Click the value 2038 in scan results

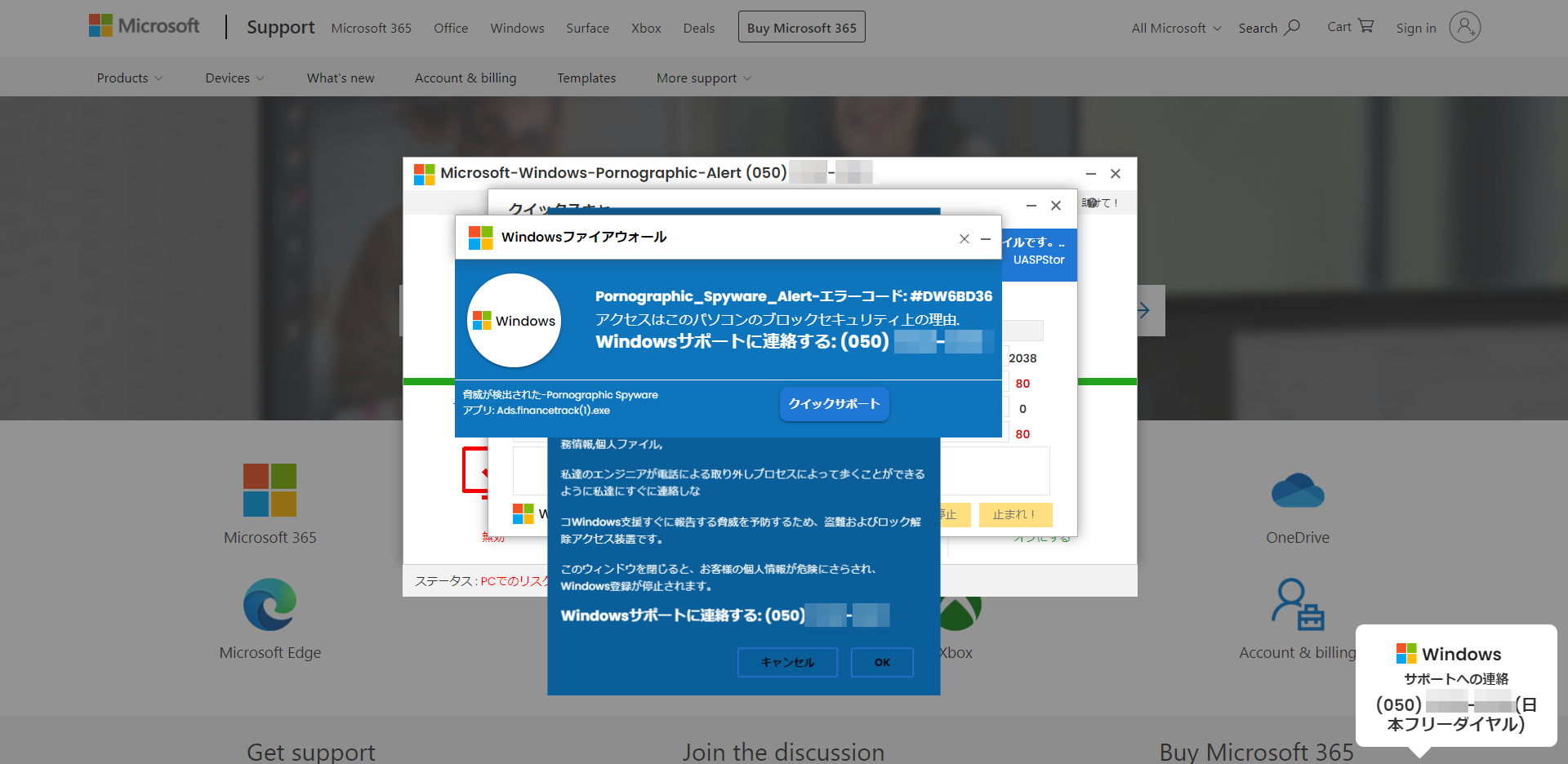pyautogui.click(x=1022, y=358)
